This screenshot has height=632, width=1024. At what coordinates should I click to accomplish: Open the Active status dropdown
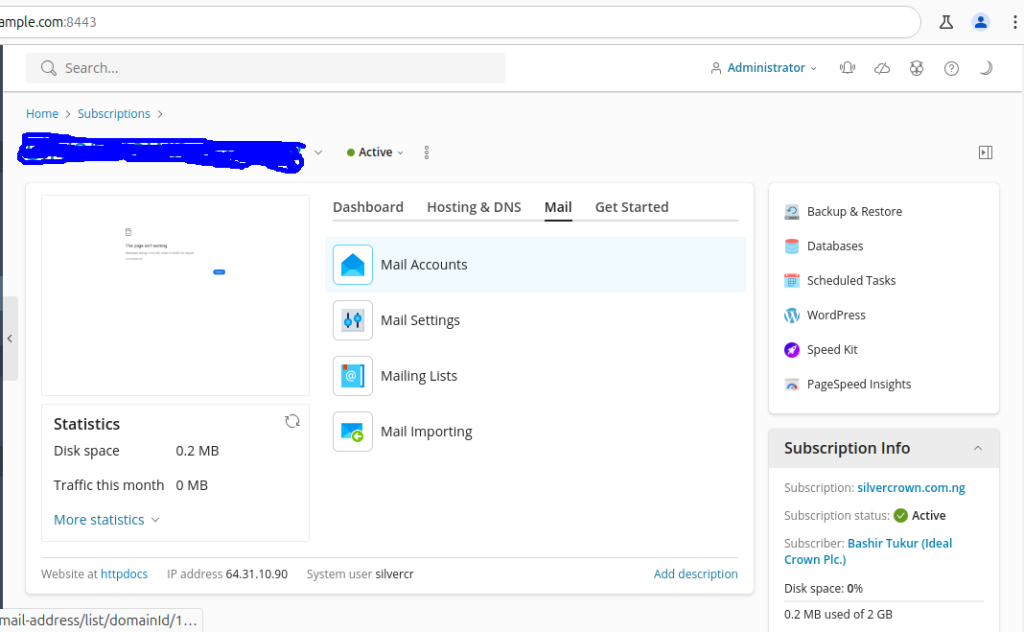[375, 152]
